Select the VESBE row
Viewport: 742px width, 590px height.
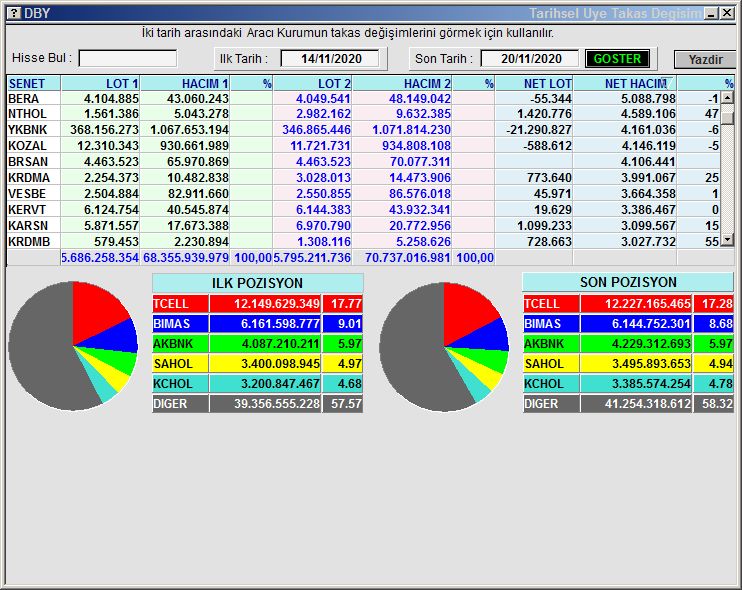click(x=363, y=194)
